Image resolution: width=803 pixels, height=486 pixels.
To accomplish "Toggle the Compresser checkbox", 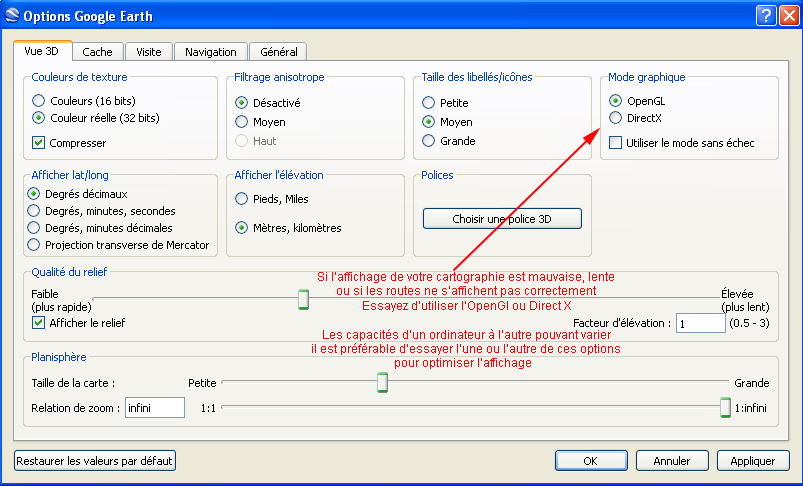I will (x=38, y=142).
